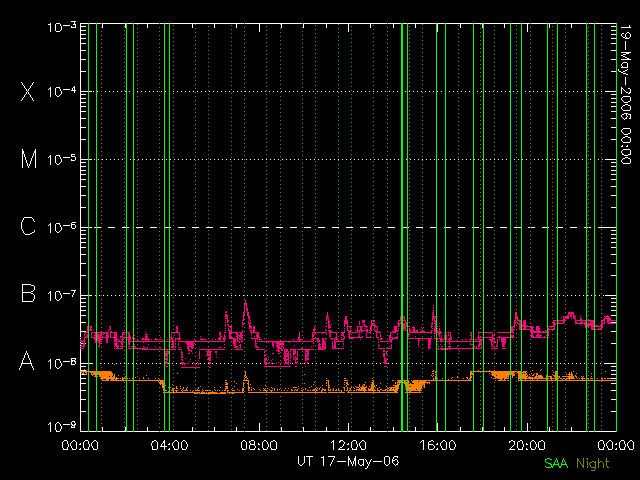Click the 08:00 time axis label
Viewport: 640px width, 480px height.
click(259, 445)
